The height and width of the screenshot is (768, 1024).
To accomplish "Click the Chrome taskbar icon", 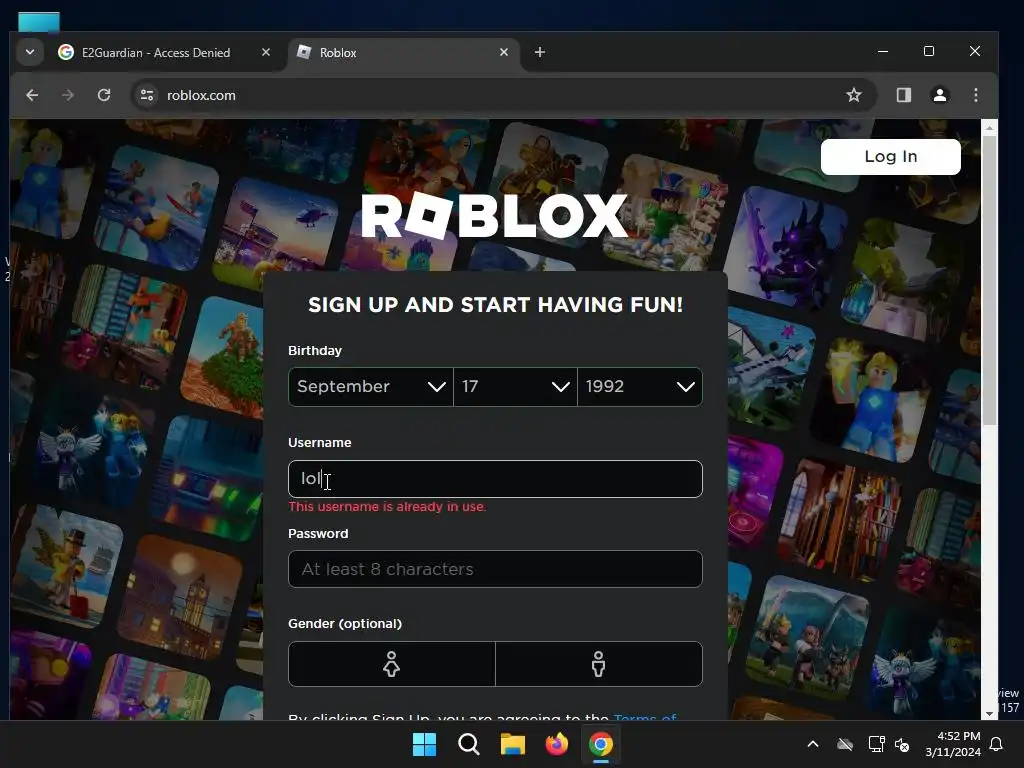I will tap(601, 744).
